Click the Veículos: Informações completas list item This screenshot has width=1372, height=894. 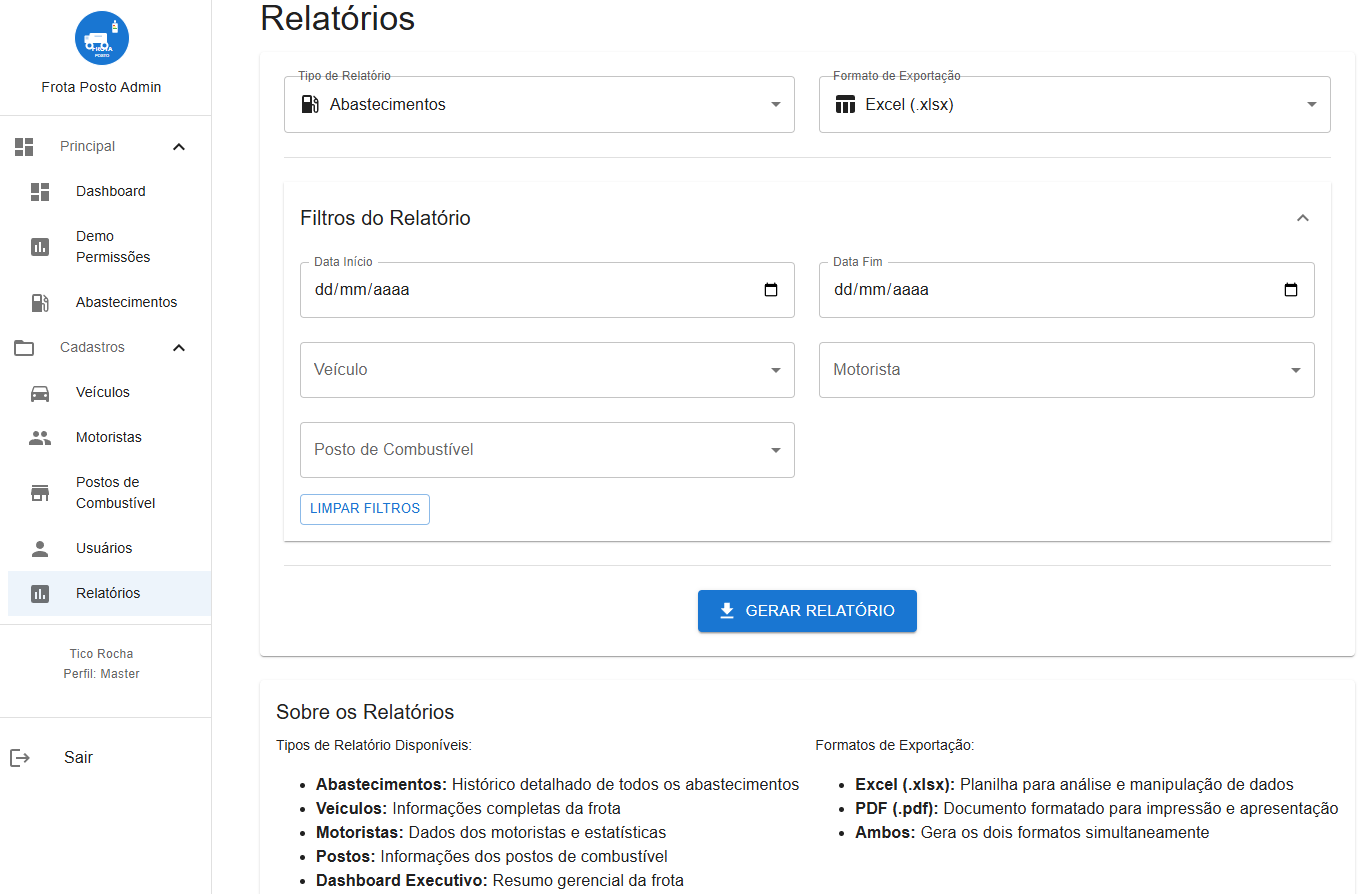468,809
